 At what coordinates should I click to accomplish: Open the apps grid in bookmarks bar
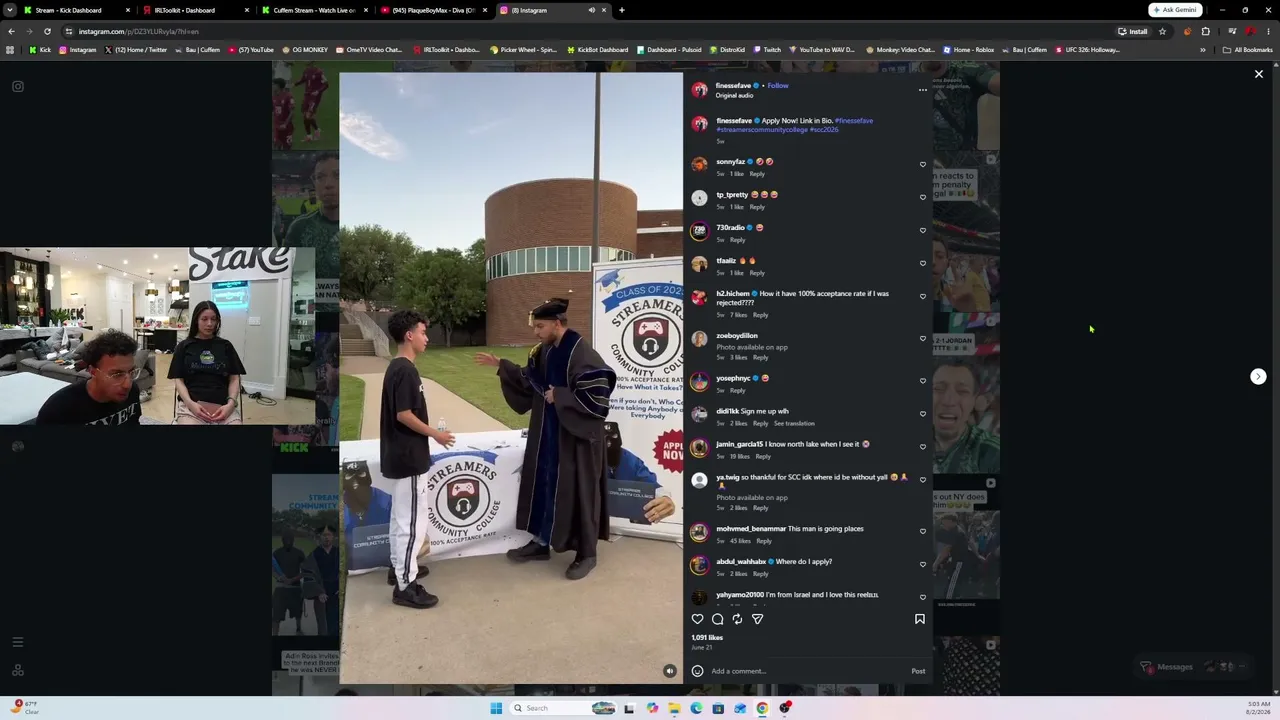coord(10,50)
